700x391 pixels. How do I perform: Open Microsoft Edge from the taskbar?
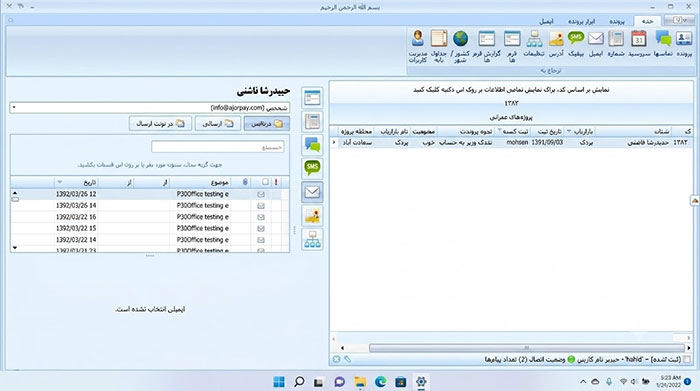tap(380, 382)
